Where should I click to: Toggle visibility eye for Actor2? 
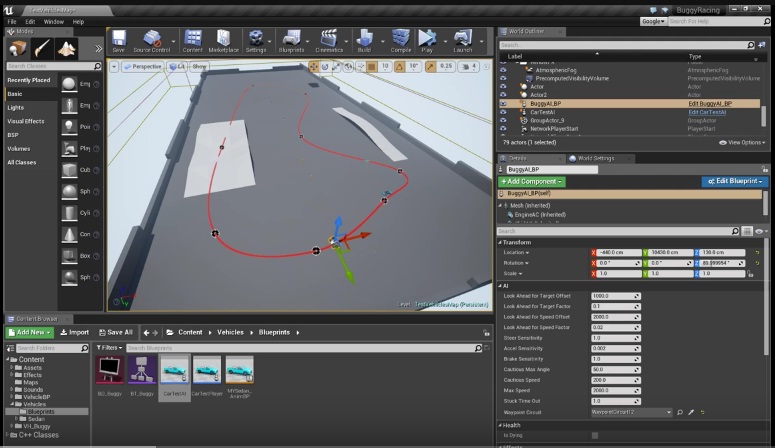point(503,94)
